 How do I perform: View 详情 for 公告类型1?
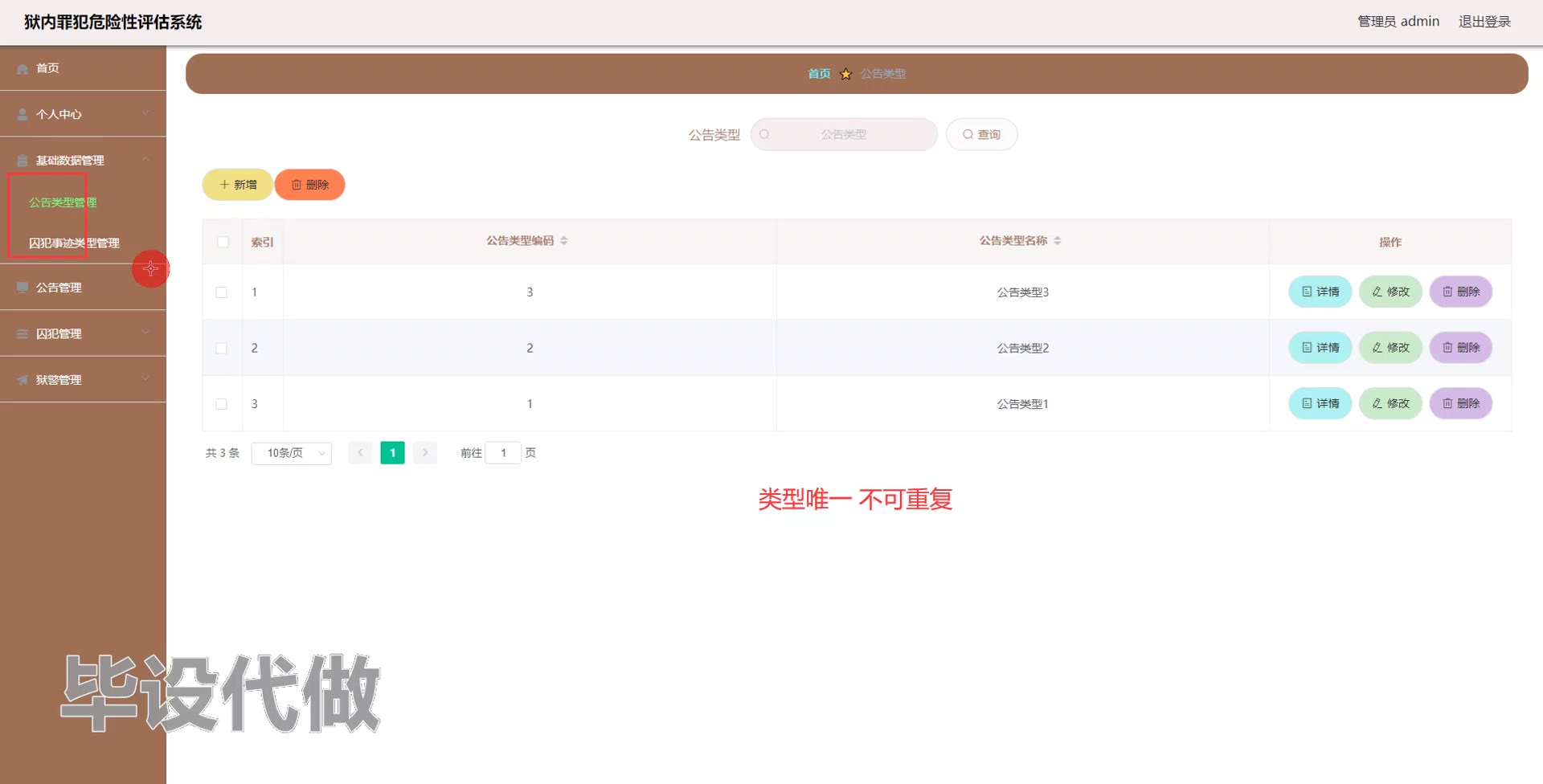pyautogui.click(x=1320, y=403)
